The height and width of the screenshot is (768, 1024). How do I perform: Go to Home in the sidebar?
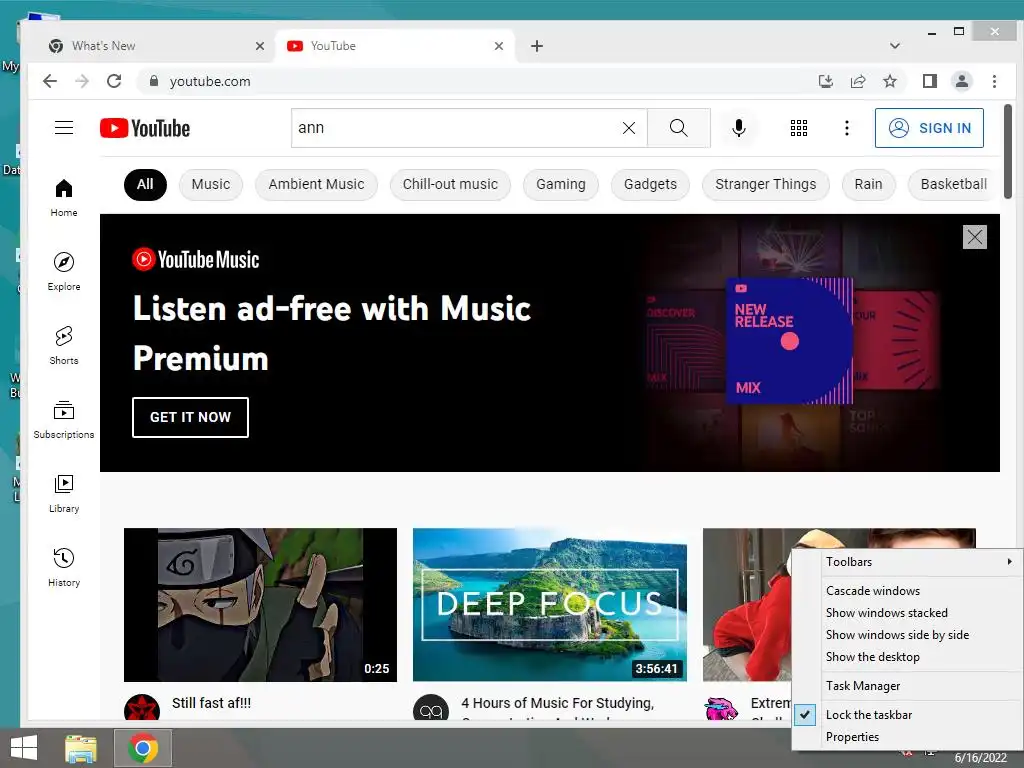[64, 198]
